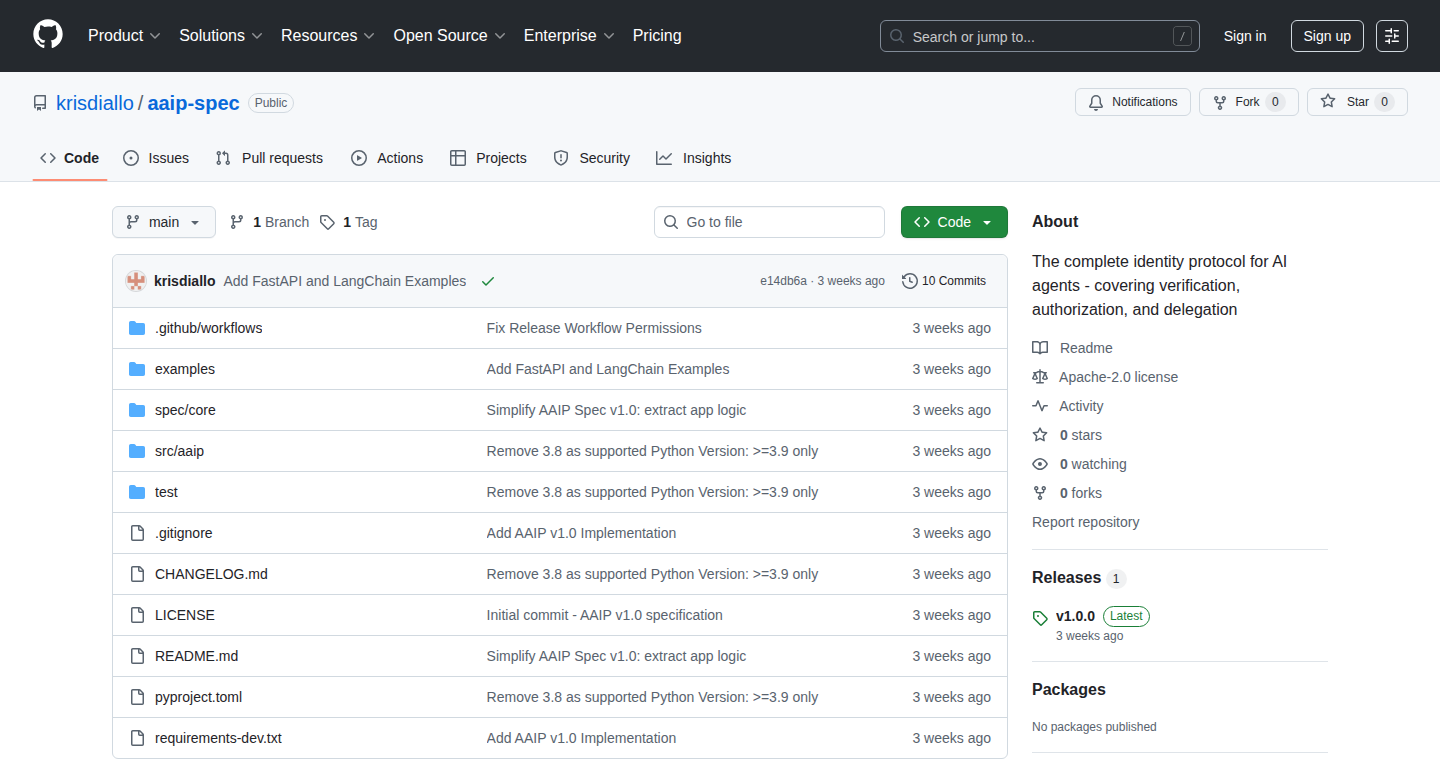Screen dimensions: 1440x761
Task: Click the Go to file search box
Action: click(x=770, y=222)
